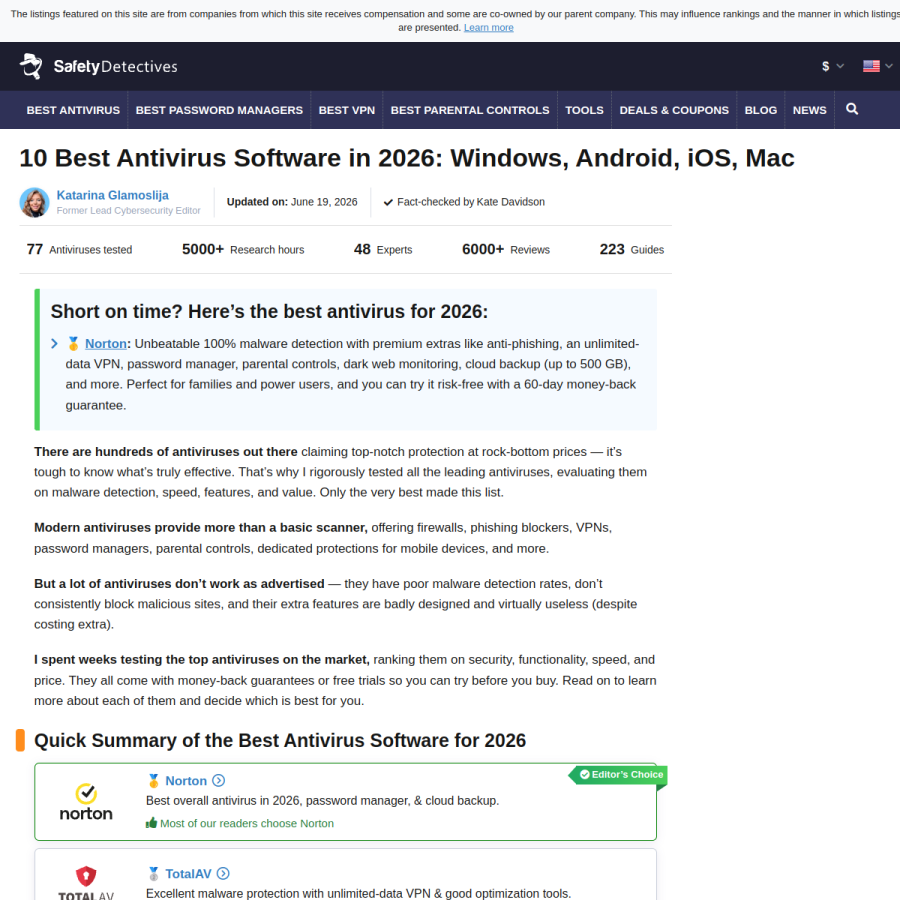
Task: Open the Best Password Managers menu
Action: click(x=219, y=110)
